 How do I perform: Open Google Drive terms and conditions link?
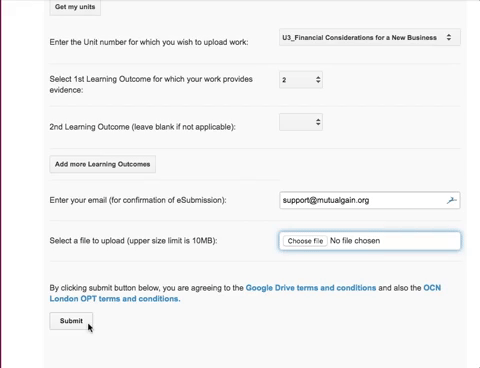tap(311, 288)
